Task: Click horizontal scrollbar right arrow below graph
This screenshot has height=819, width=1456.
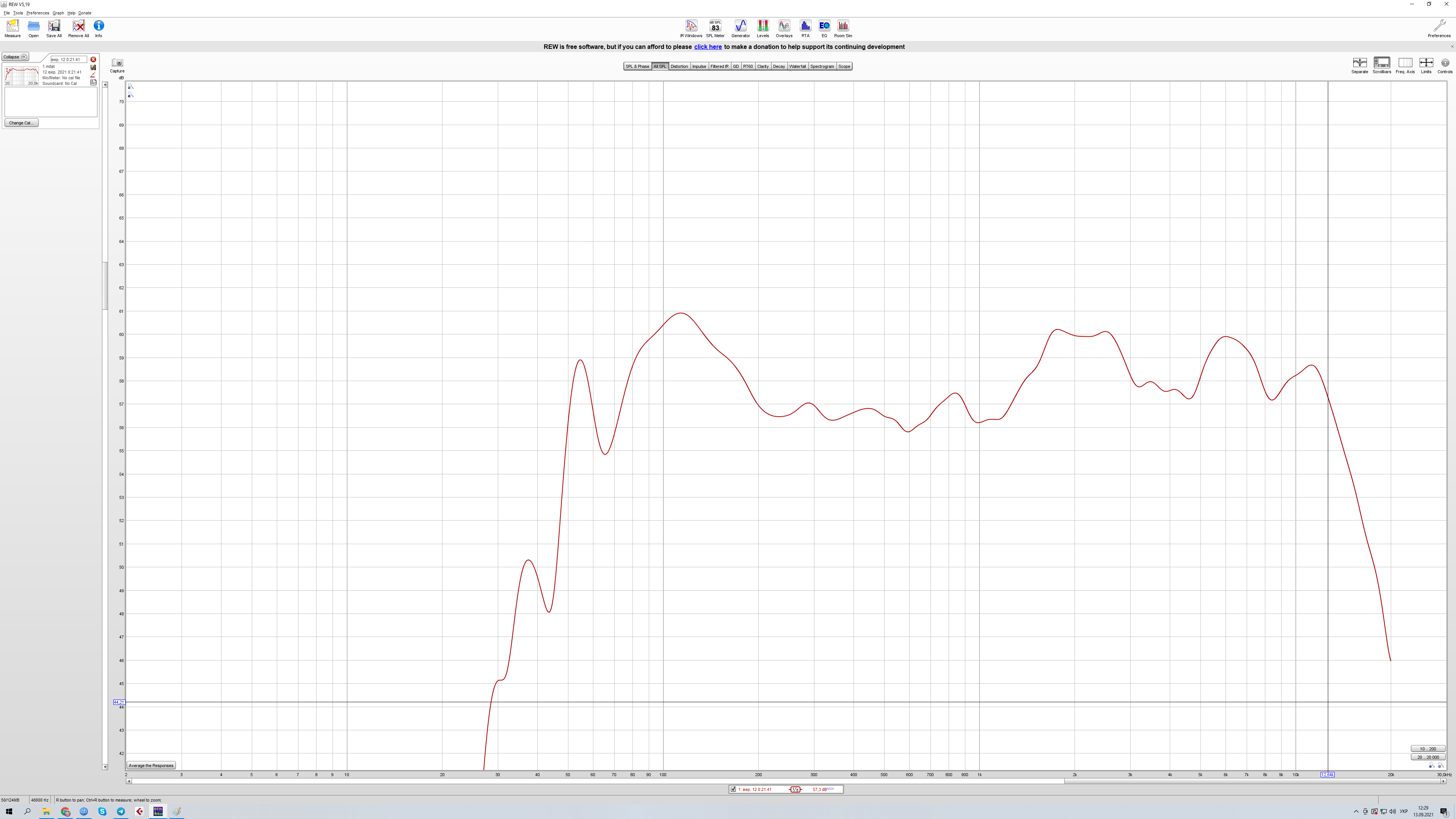Action: (x=1443, y=781)
